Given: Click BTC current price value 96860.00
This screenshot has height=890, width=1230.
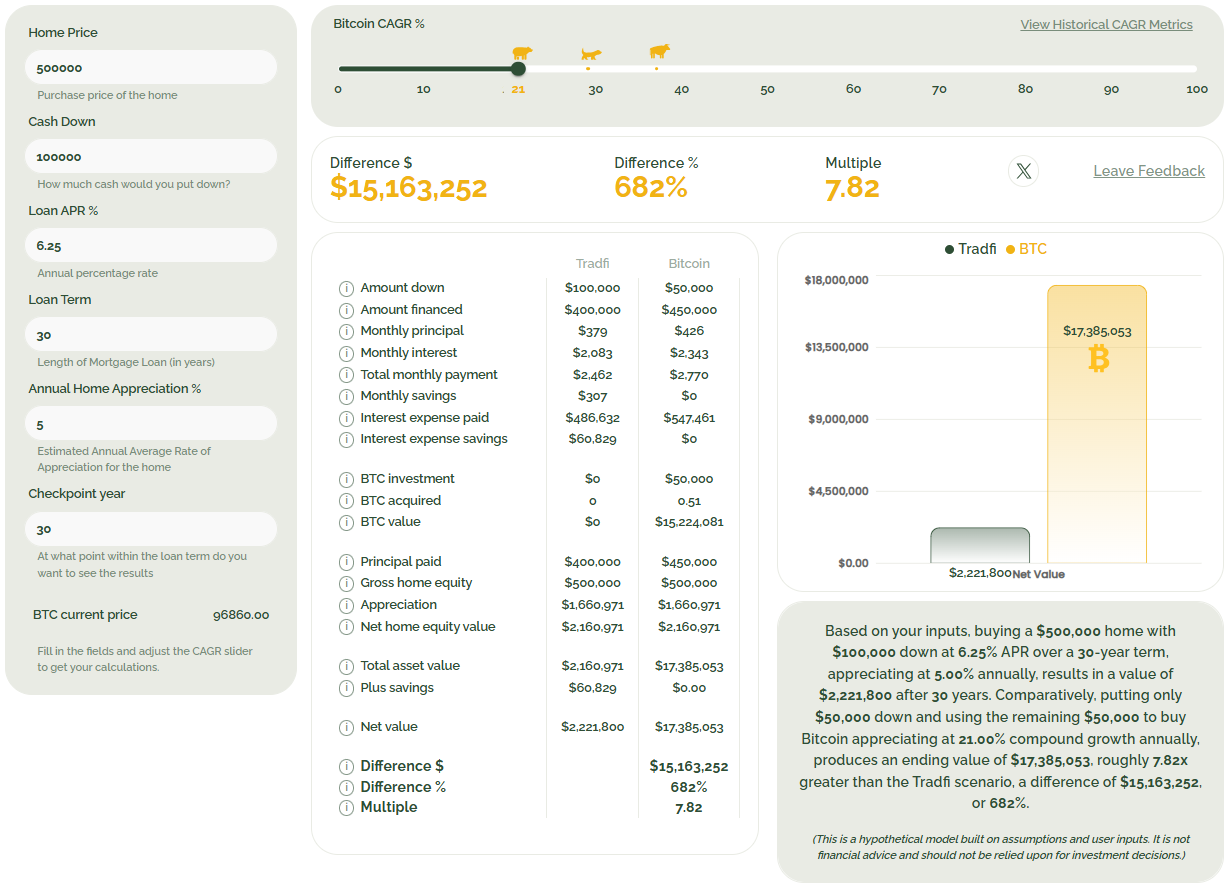Looking at the screenshot, I should pyautogui.click(x=241, y=615).
